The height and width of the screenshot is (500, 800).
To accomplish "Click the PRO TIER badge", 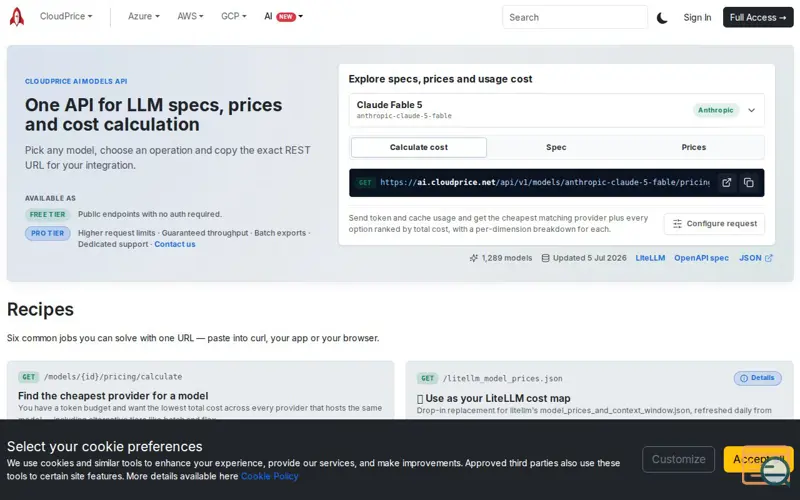I will (x=47, y=234).
